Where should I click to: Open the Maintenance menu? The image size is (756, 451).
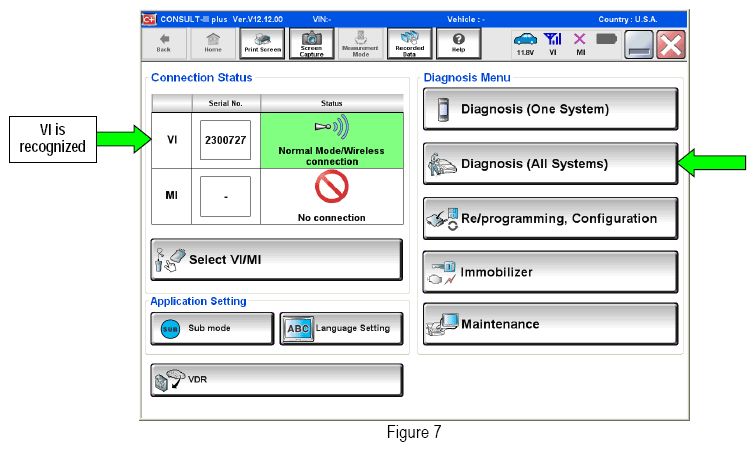pos(551,324)
